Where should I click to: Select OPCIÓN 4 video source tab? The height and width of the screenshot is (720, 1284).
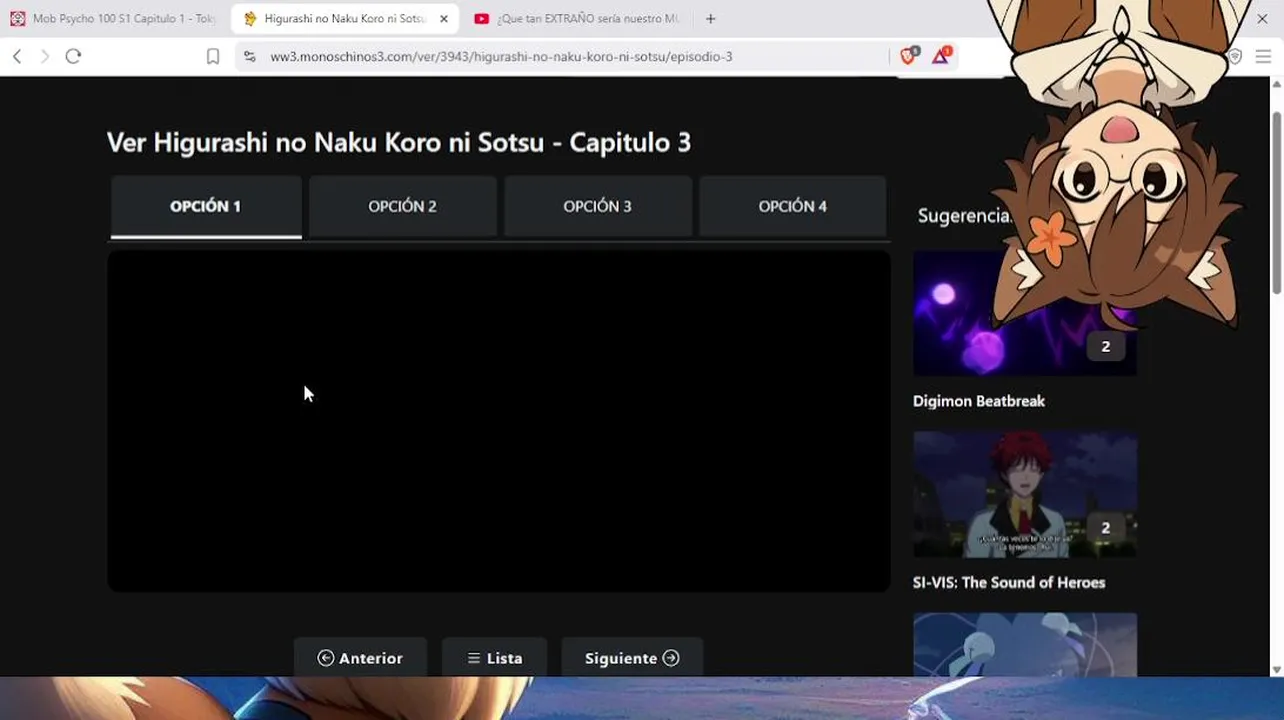point(792,206)
